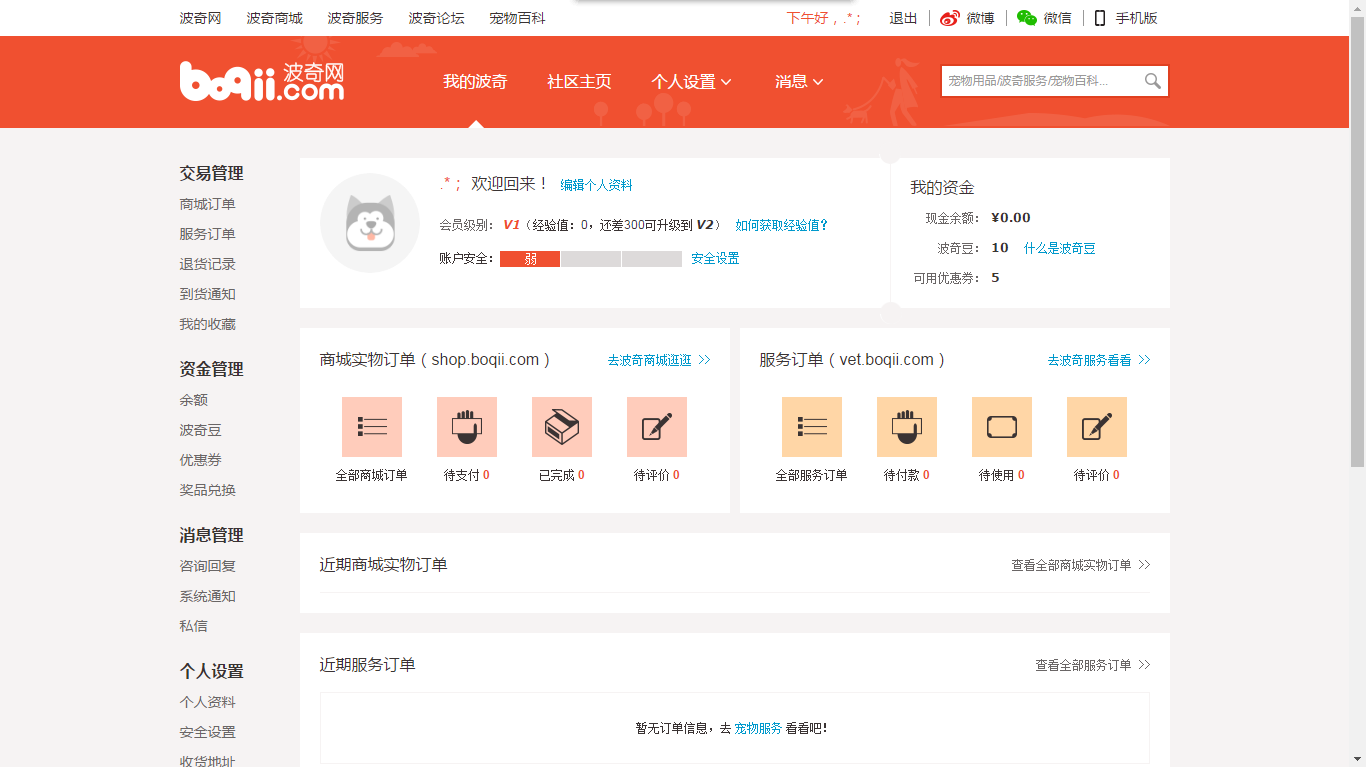Click the search magnifier icon

pyautogui.click(x=1153, y=81)
